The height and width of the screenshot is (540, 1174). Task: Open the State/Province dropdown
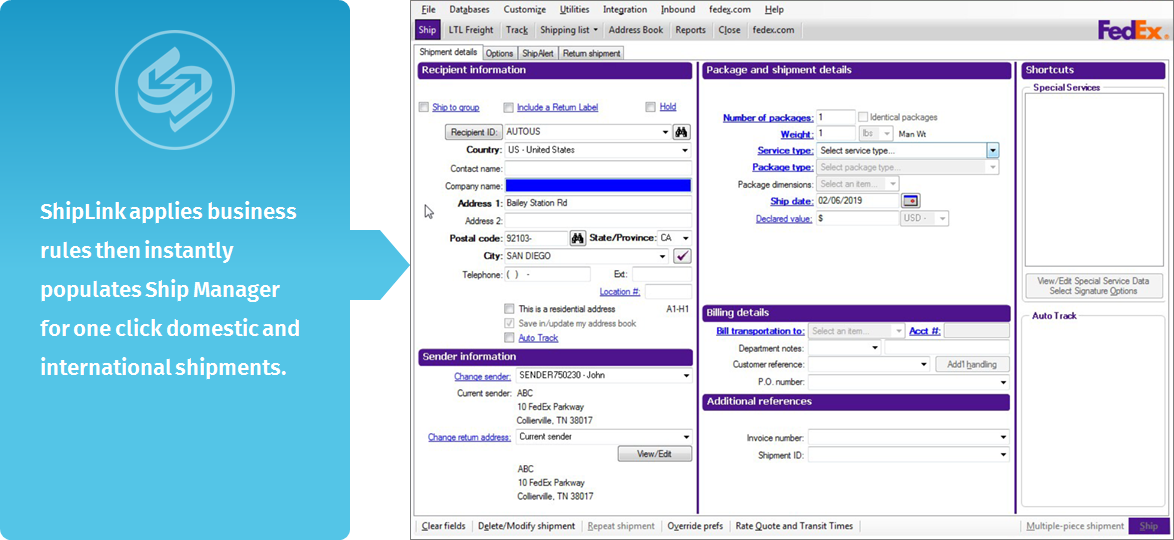685,238
